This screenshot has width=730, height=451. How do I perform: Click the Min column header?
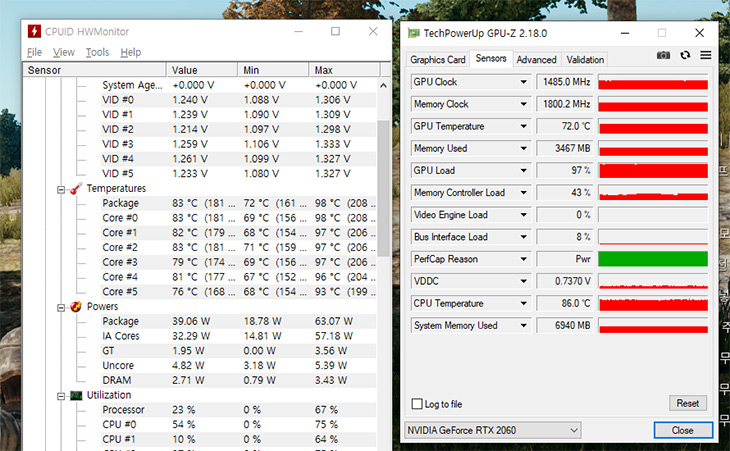click(273, 70)
